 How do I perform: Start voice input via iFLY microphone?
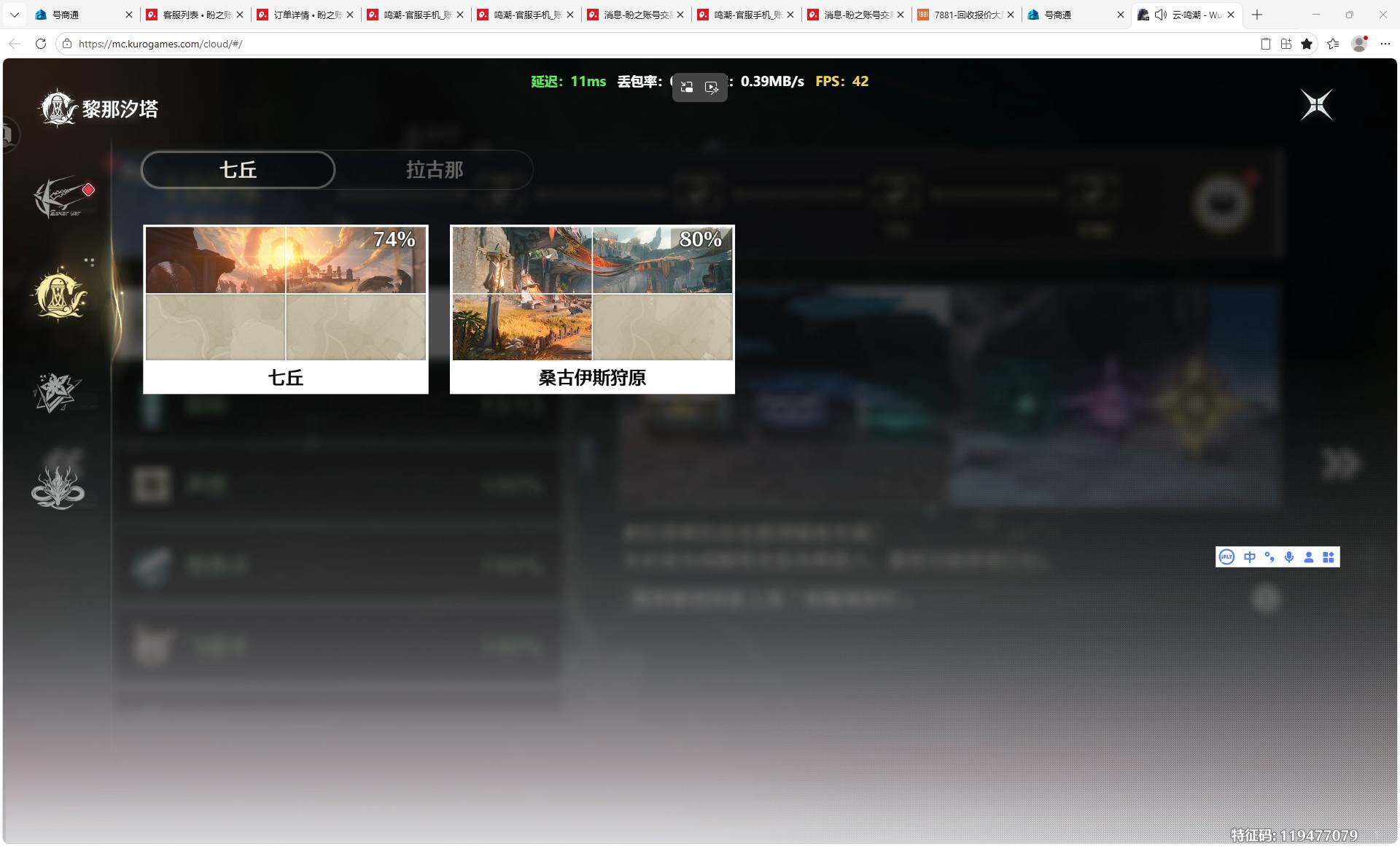pyautogui.click(x=1289, y=557)
